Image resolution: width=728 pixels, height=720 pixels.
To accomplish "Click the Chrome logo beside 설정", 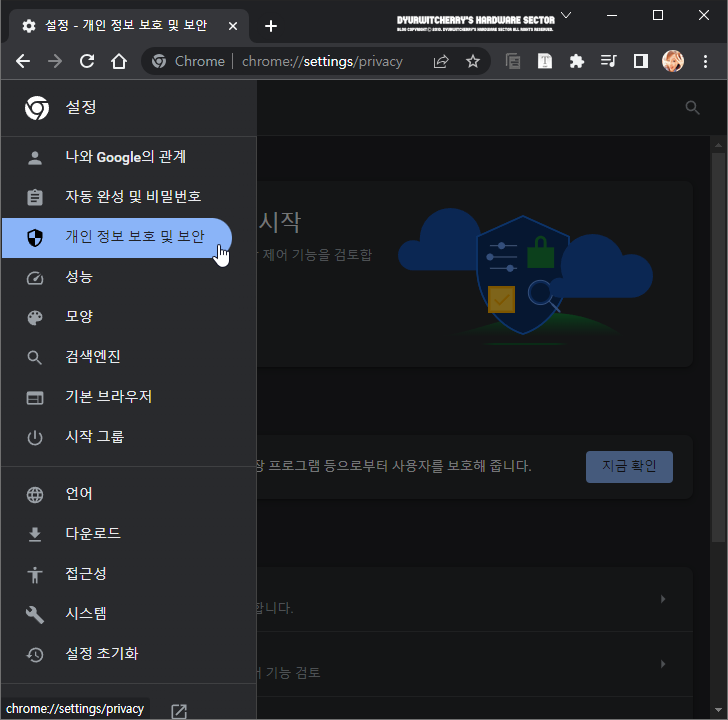I will coord(37,108).
